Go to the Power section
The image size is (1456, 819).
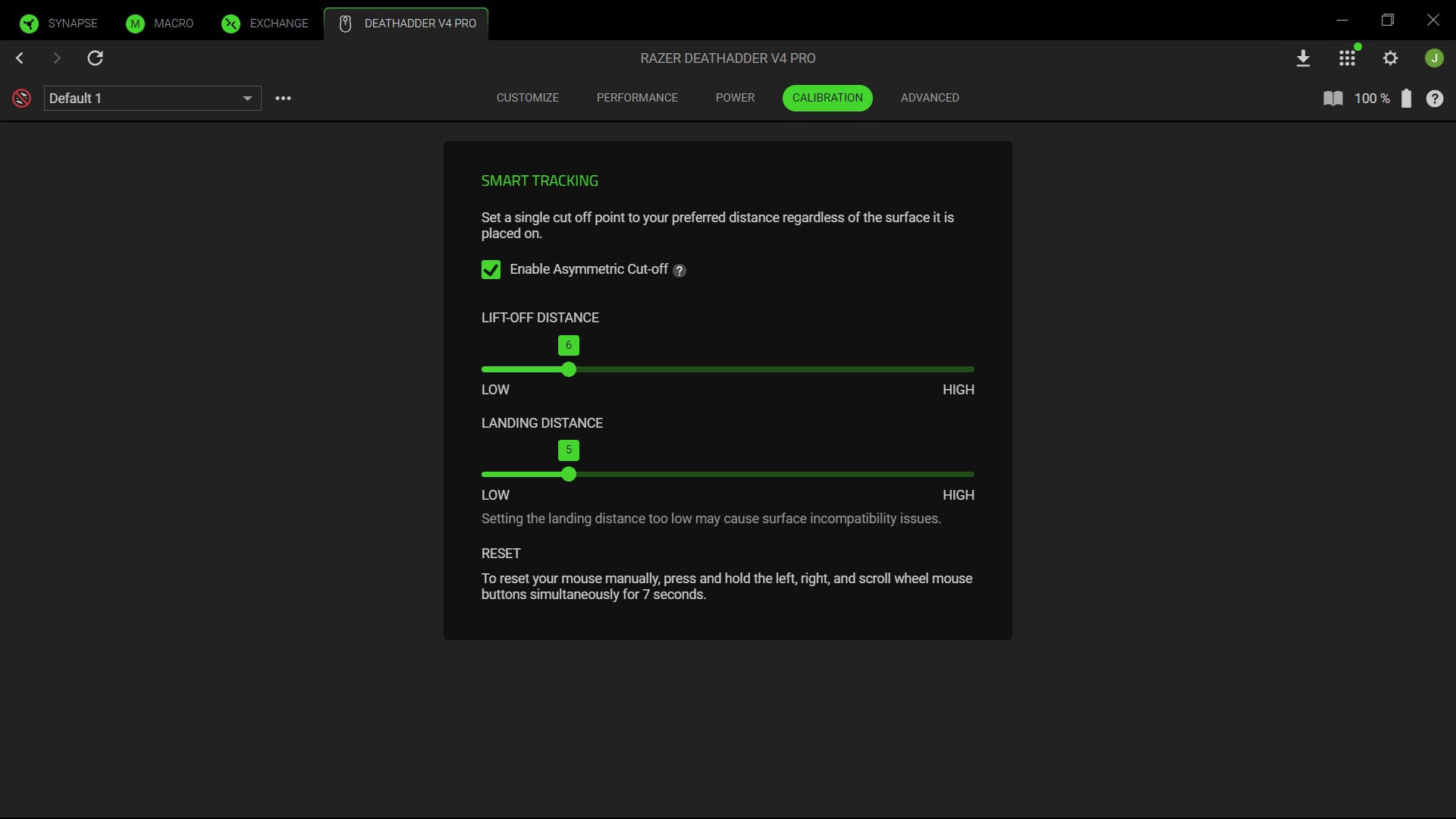pyautogui.click(x=735, y=98)
